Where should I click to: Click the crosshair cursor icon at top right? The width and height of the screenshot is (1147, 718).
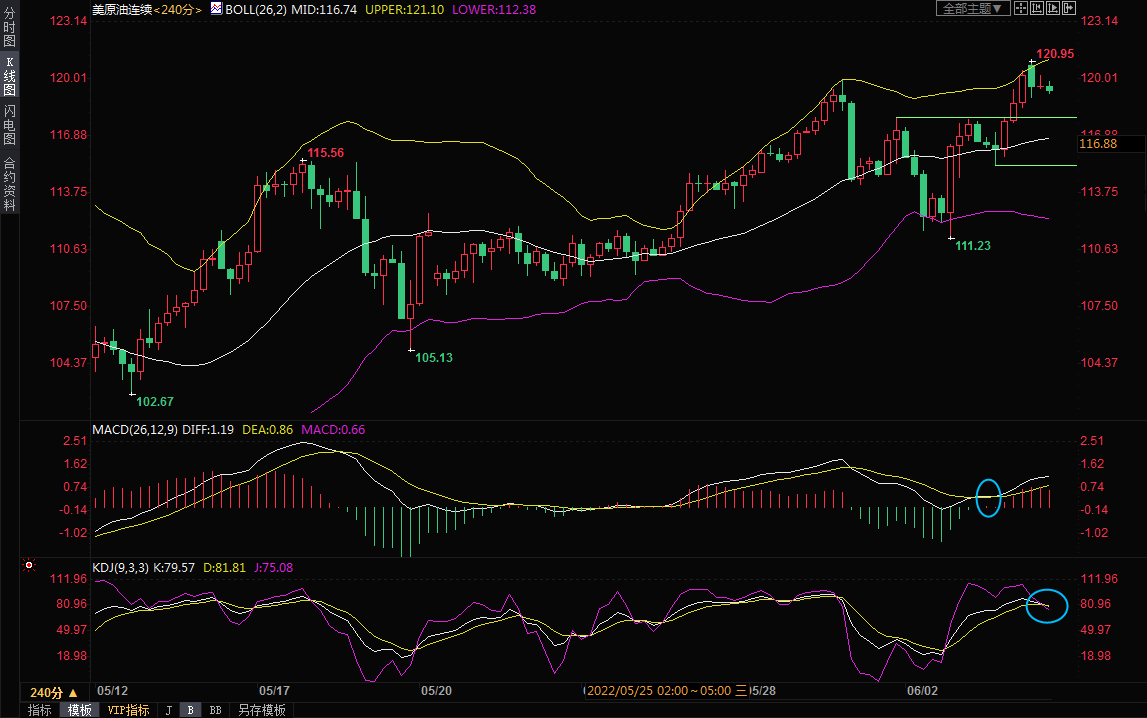pyautogui.click(x=1020, y=8)
